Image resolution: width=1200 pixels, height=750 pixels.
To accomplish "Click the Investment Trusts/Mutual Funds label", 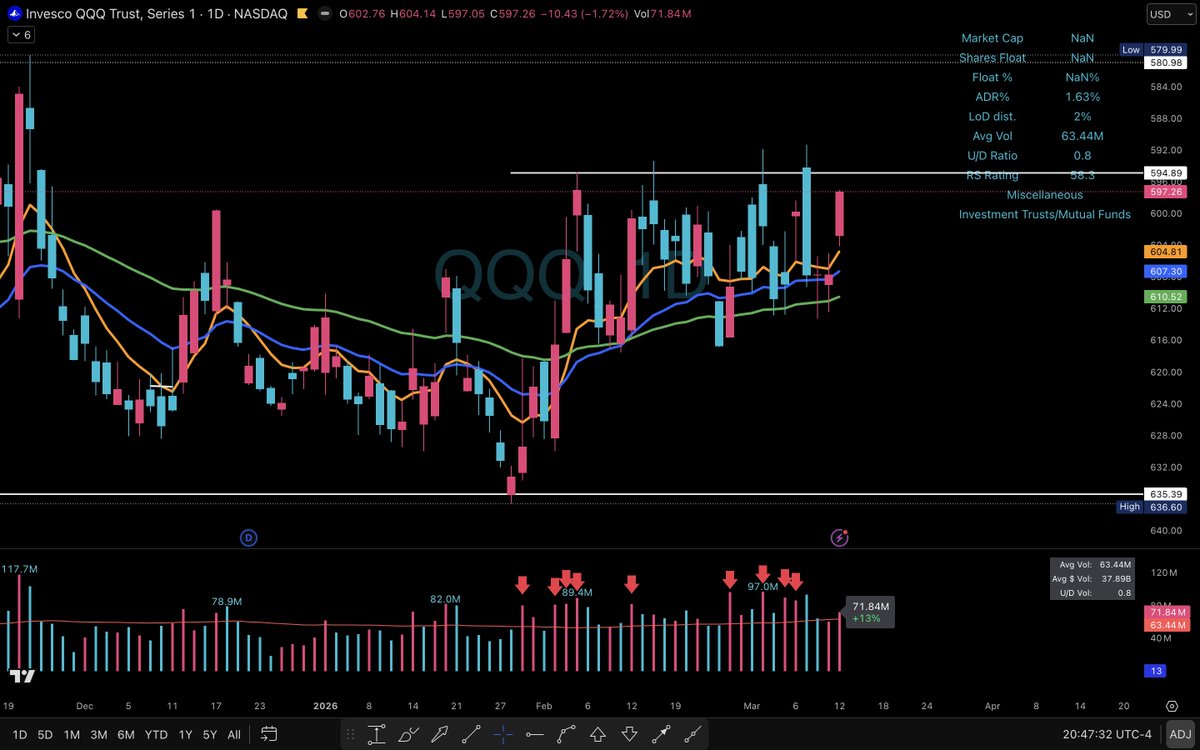I will (x=1045, y=214).
